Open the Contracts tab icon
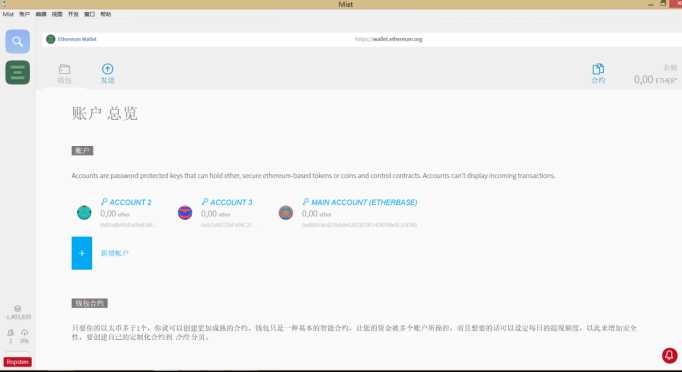This screenshot has height=372, width=682. (598, 74)
